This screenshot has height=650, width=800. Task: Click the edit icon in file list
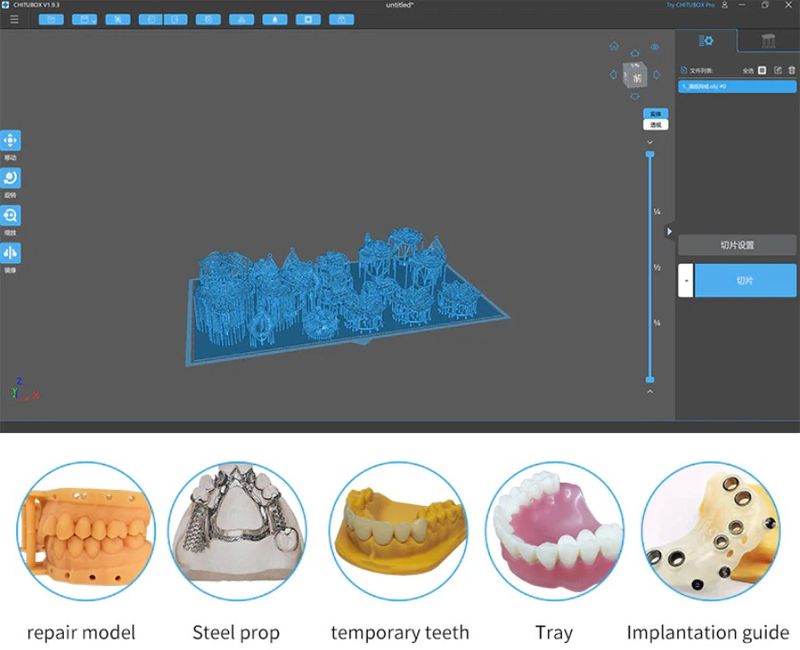(777, 71)
